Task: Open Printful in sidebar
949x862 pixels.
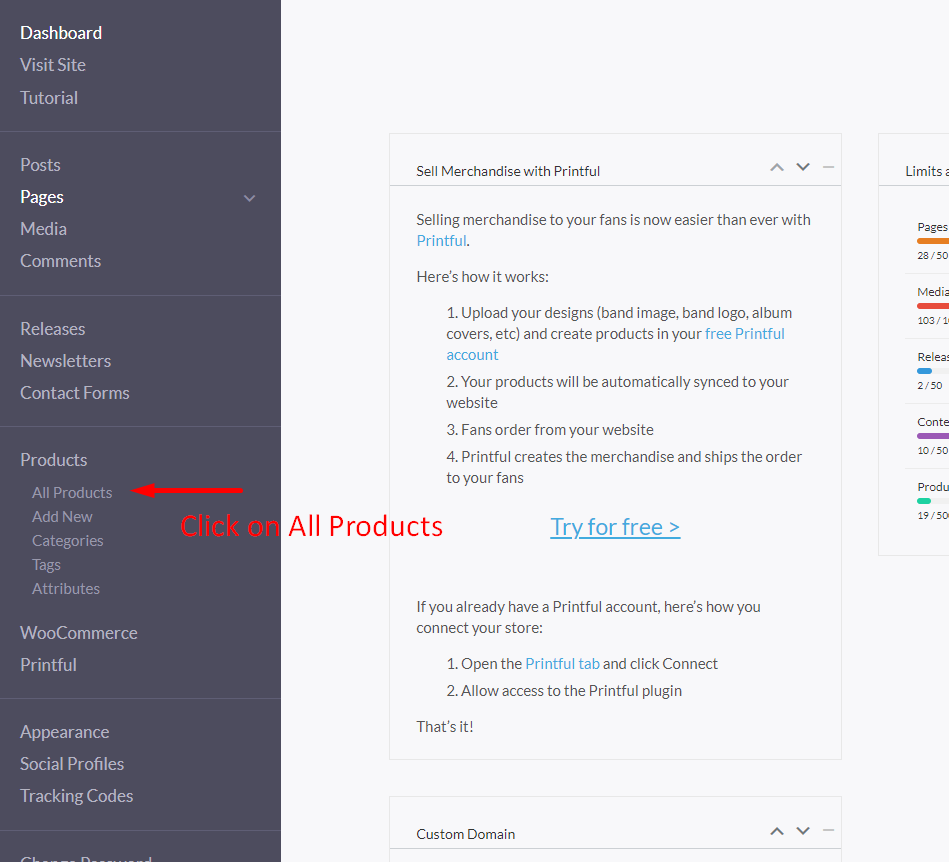Action: (x=48, y=665)
